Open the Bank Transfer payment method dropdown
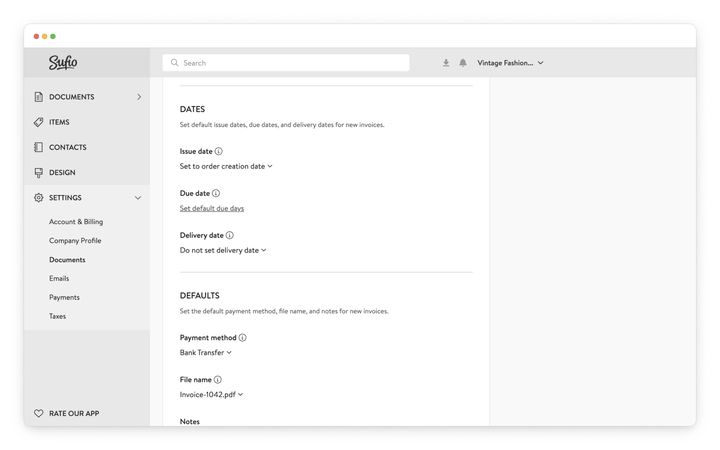Image resolution: width=720 pixels, height=450 pixels. (206, 353)
